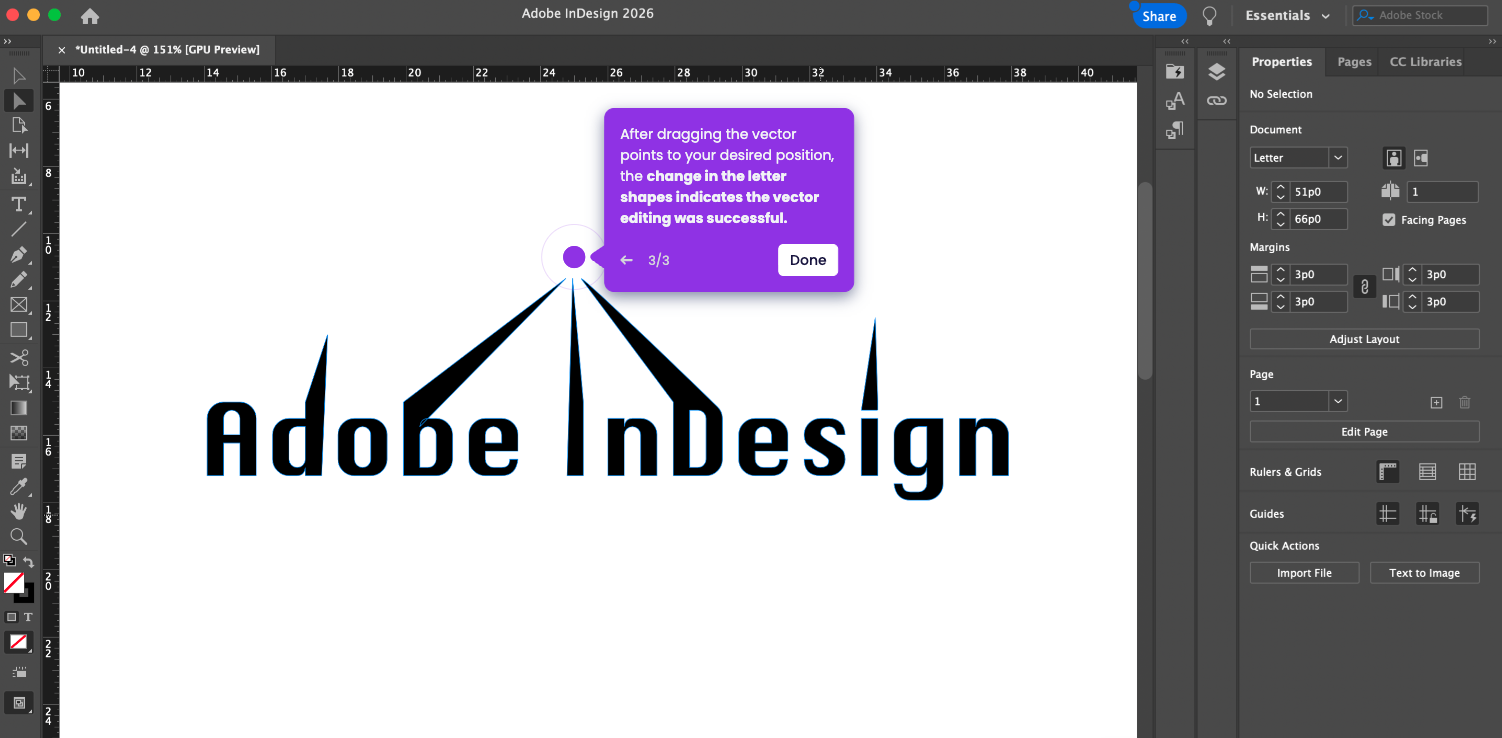
Task: Open the Character Styles panel icon
Action: click(x=1175, y=101)
